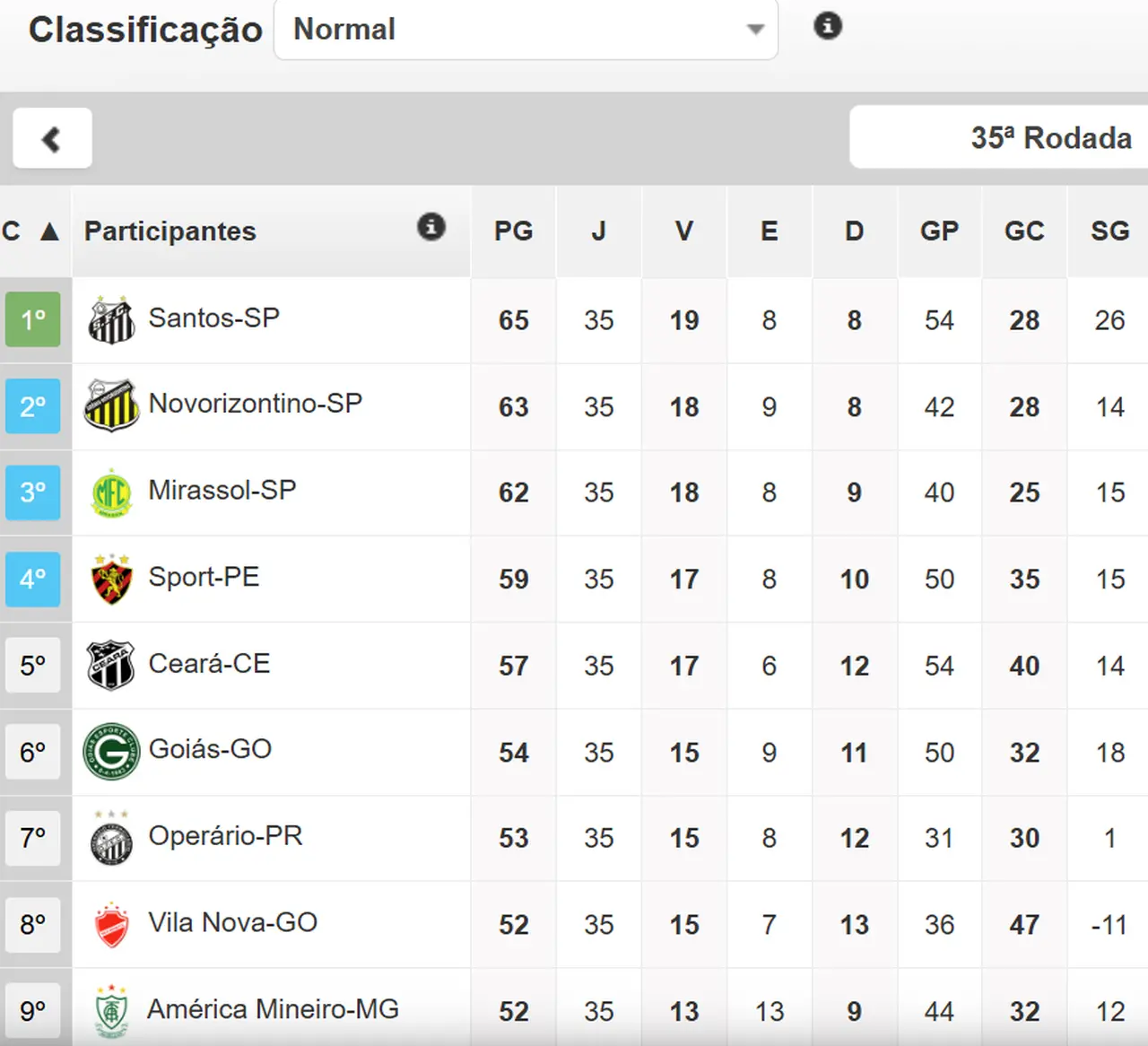Viewport: 1148px width, 1046px height.
Task: Click the green 1º position badge
Action: (x=33, y=319)
